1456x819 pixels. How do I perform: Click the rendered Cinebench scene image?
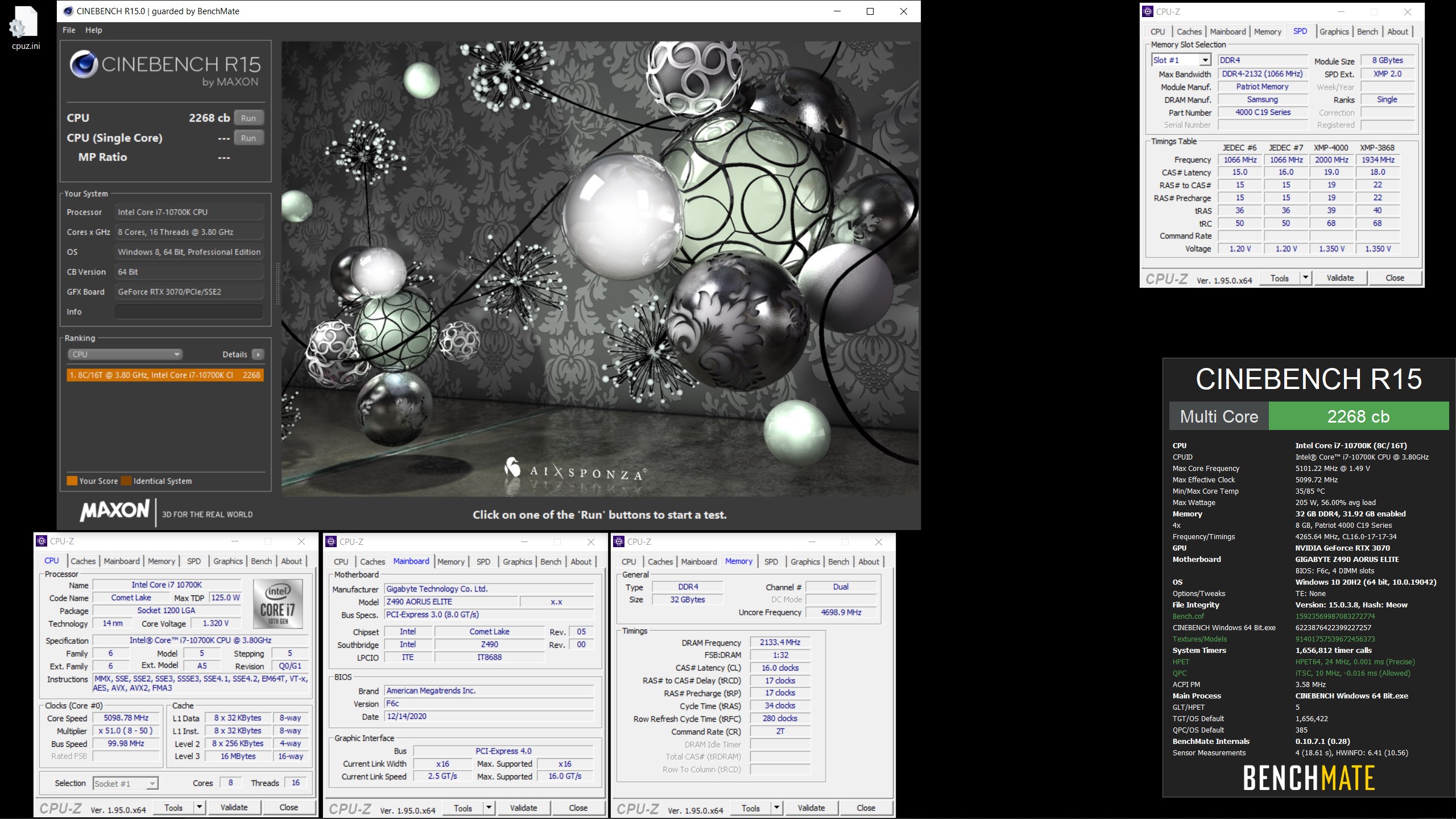(600, 268)
